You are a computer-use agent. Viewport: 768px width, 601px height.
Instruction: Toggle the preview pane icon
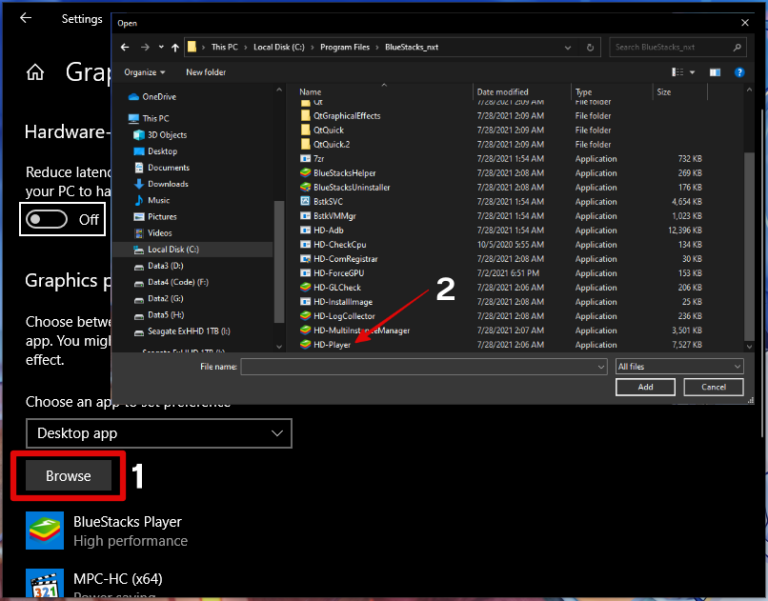[715, 72]
